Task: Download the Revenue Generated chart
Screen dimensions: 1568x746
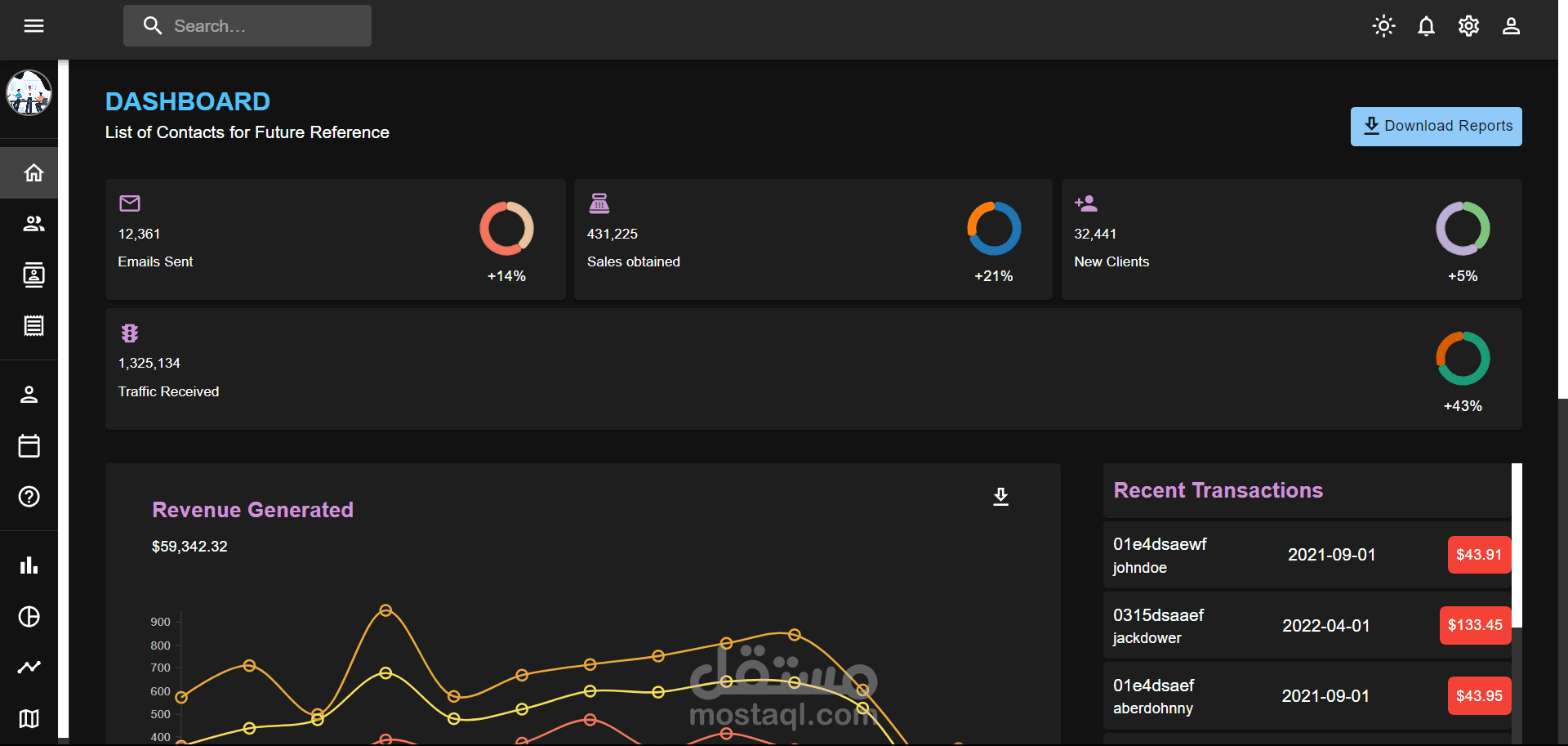Action: pos(1000,497)
